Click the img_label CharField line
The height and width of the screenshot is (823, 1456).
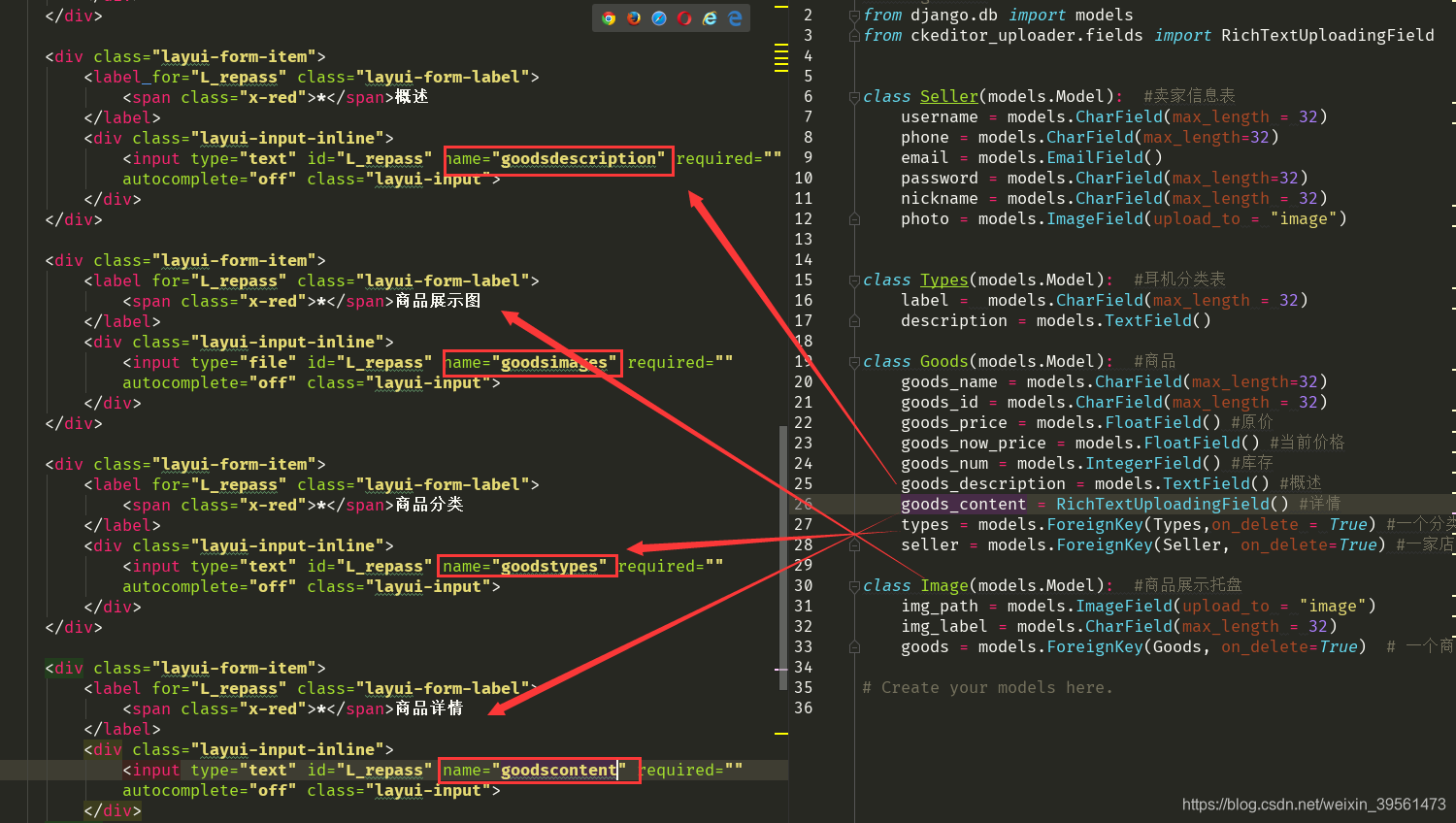point(1118,627)
